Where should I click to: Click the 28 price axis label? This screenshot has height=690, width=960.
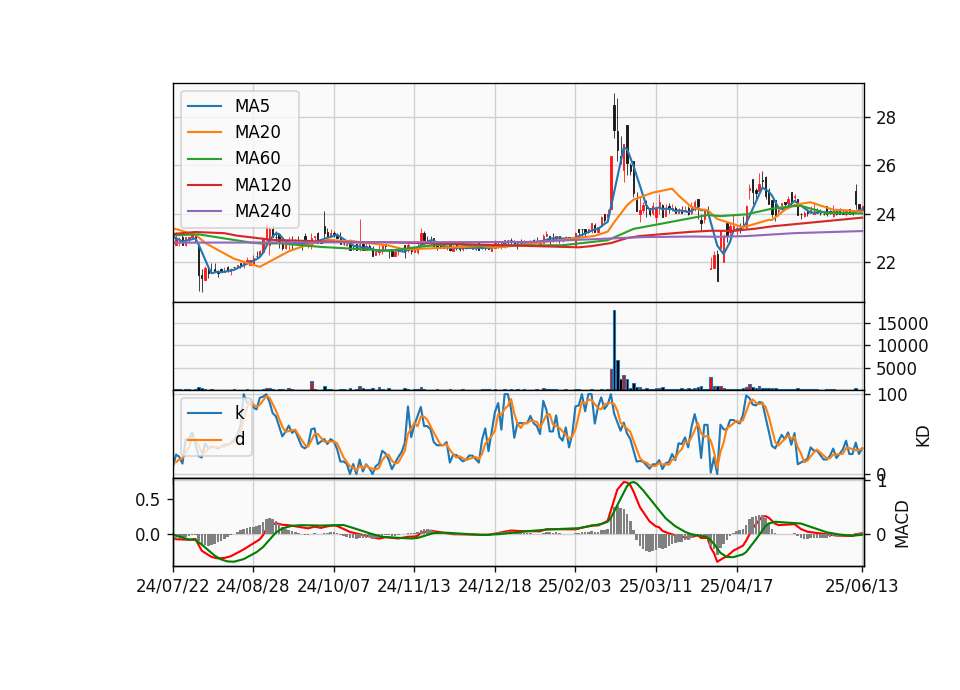tap(885, 118)
